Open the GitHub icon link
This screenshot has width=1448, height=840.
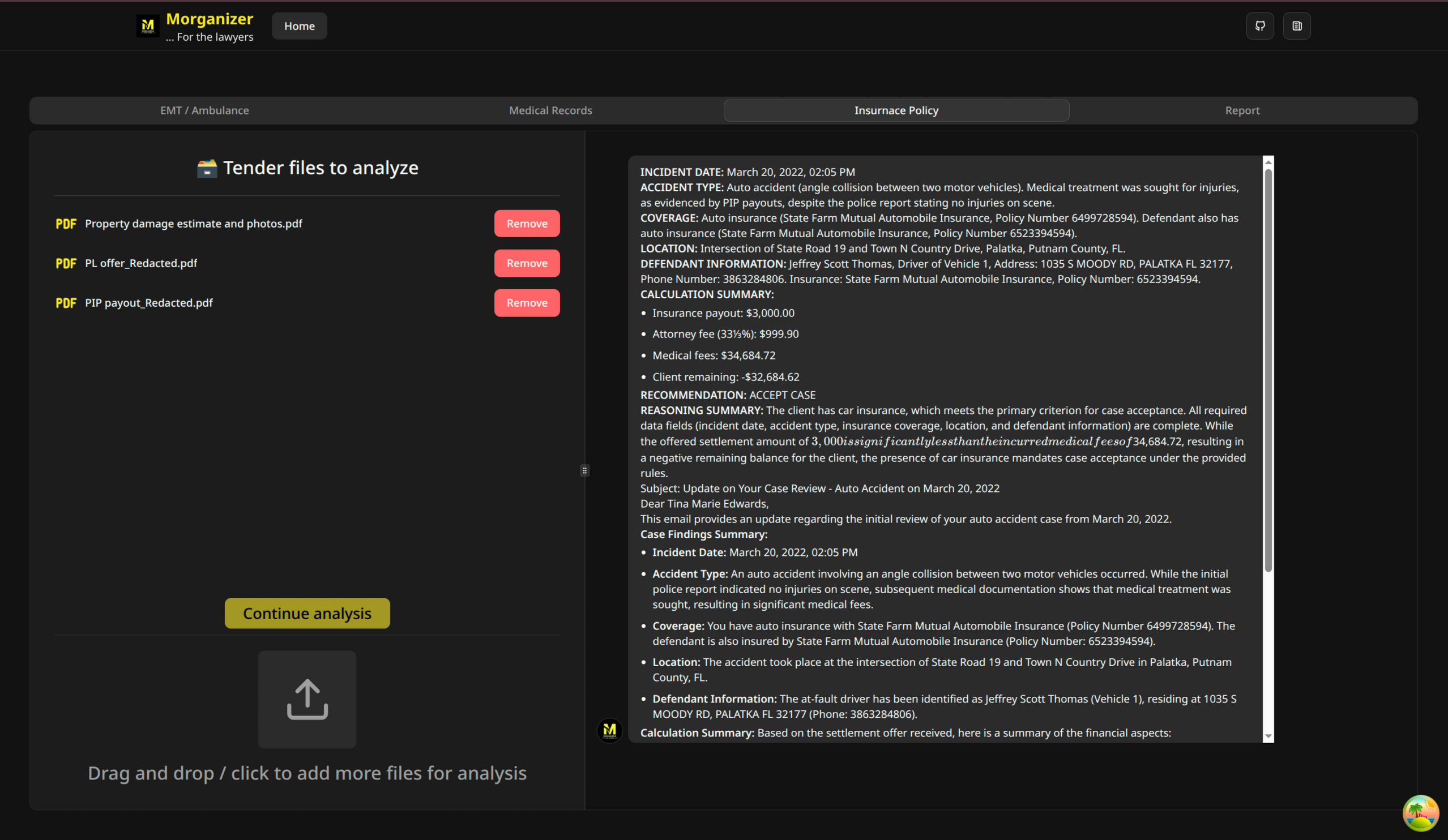click(x=1259, y=26)
